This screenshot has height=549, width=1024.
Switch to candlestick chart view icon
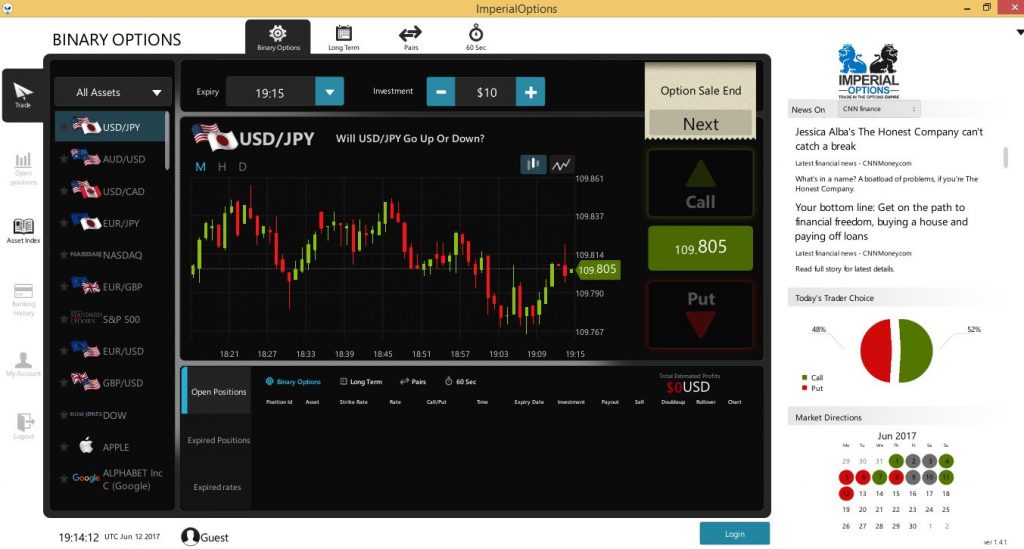533,165
